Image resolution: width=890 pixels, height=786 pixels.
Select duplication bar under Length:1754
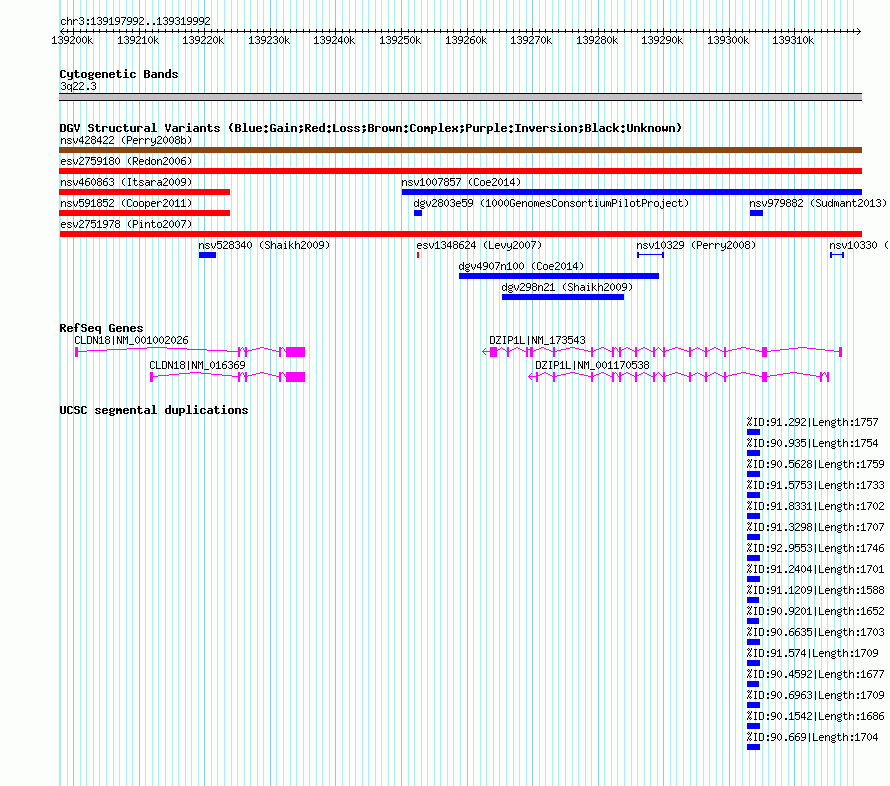[753, 453]
